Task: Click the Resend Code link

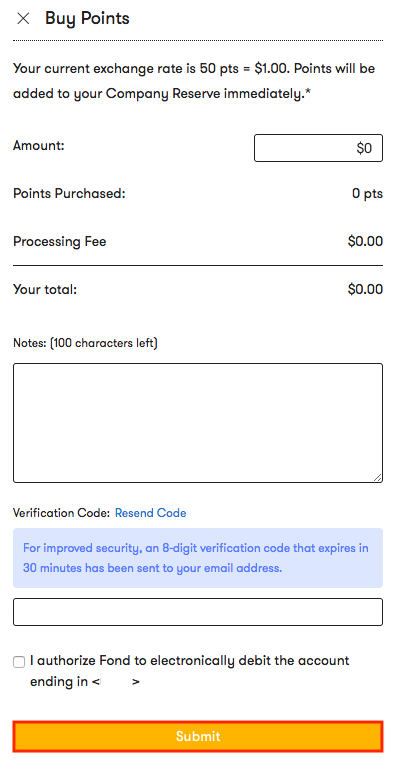Action: point(150,513)
